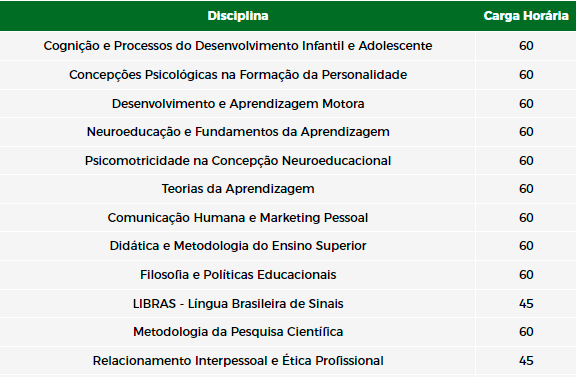
Task: Click Metodologia da Pesquisa Científica text
Action: pos(238,332)
